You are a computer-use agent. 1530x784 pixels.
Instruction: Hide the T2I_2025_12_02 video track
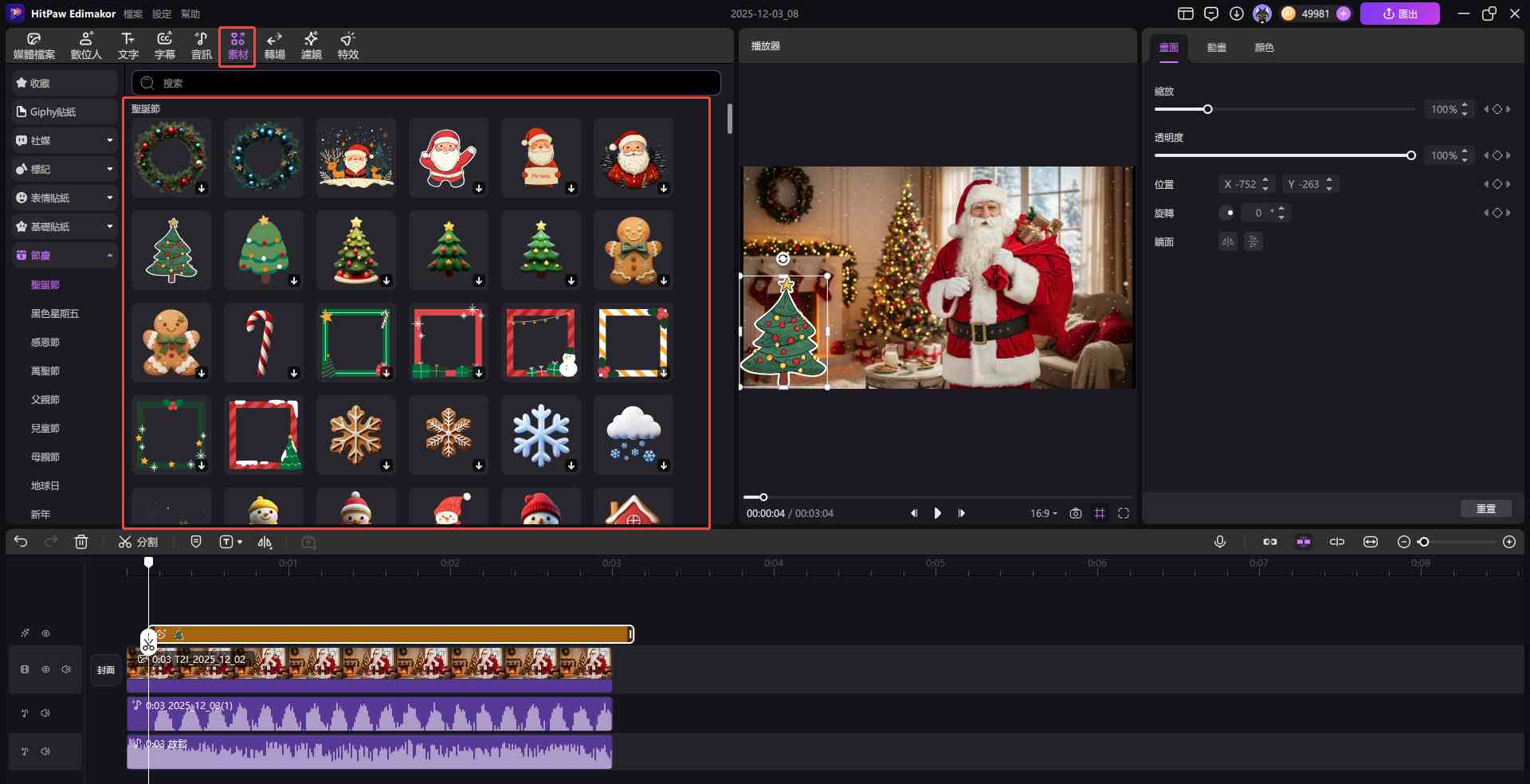[x=45, y=669]
